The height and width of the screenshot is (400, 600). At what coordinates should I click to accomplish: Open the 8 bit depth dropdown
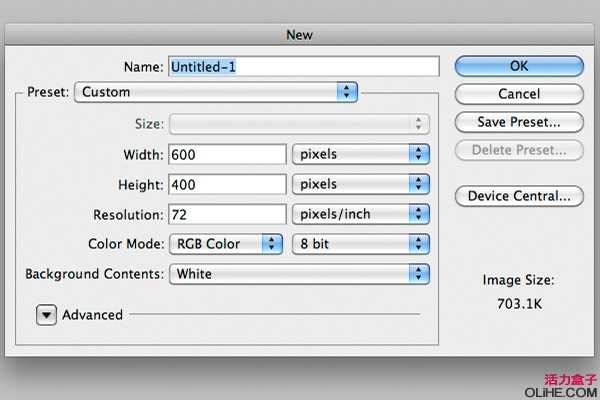[x=360, y=243]
